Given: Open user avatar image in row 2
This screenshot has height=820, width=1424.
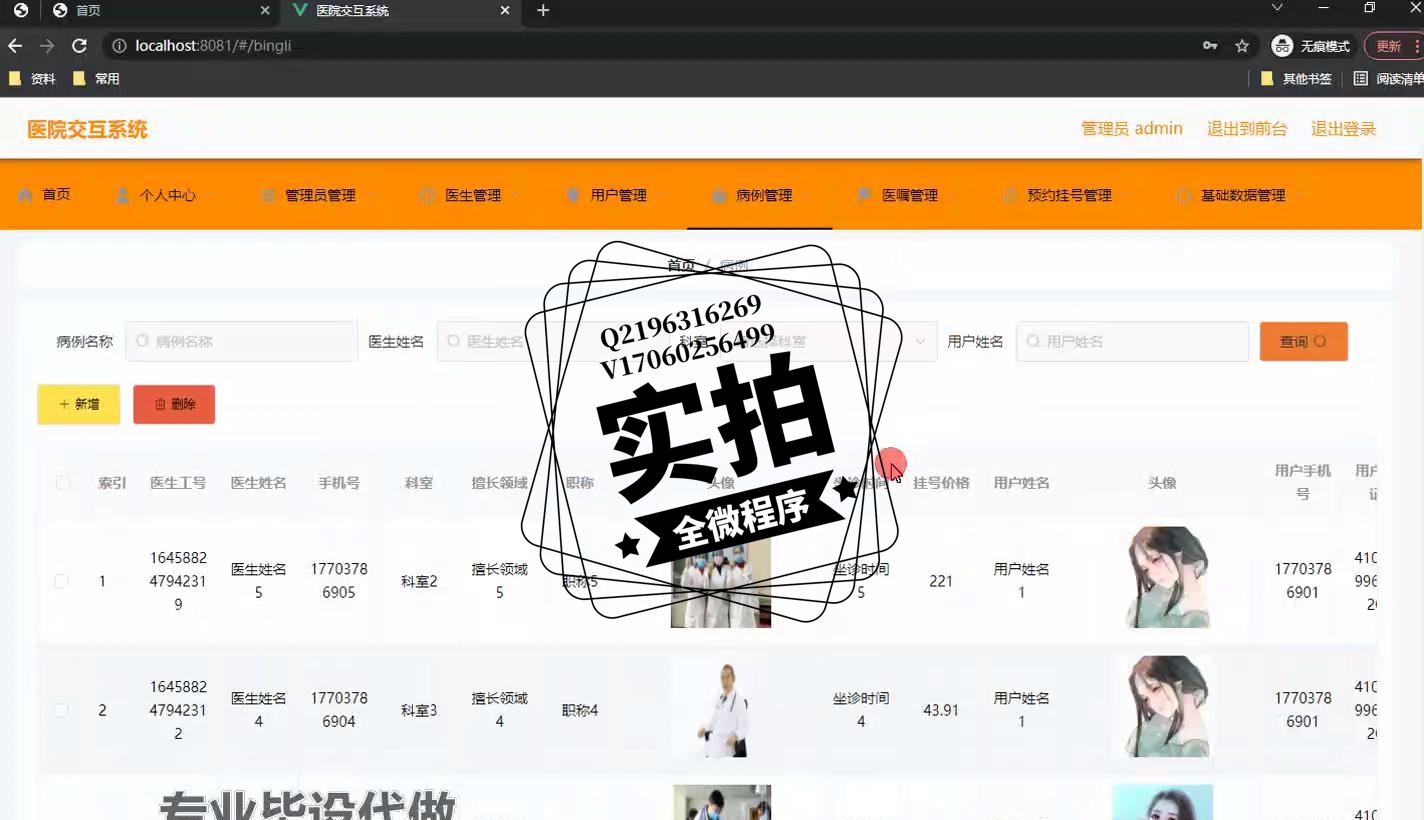Looking at the screenshot, I should [1162, 706].
